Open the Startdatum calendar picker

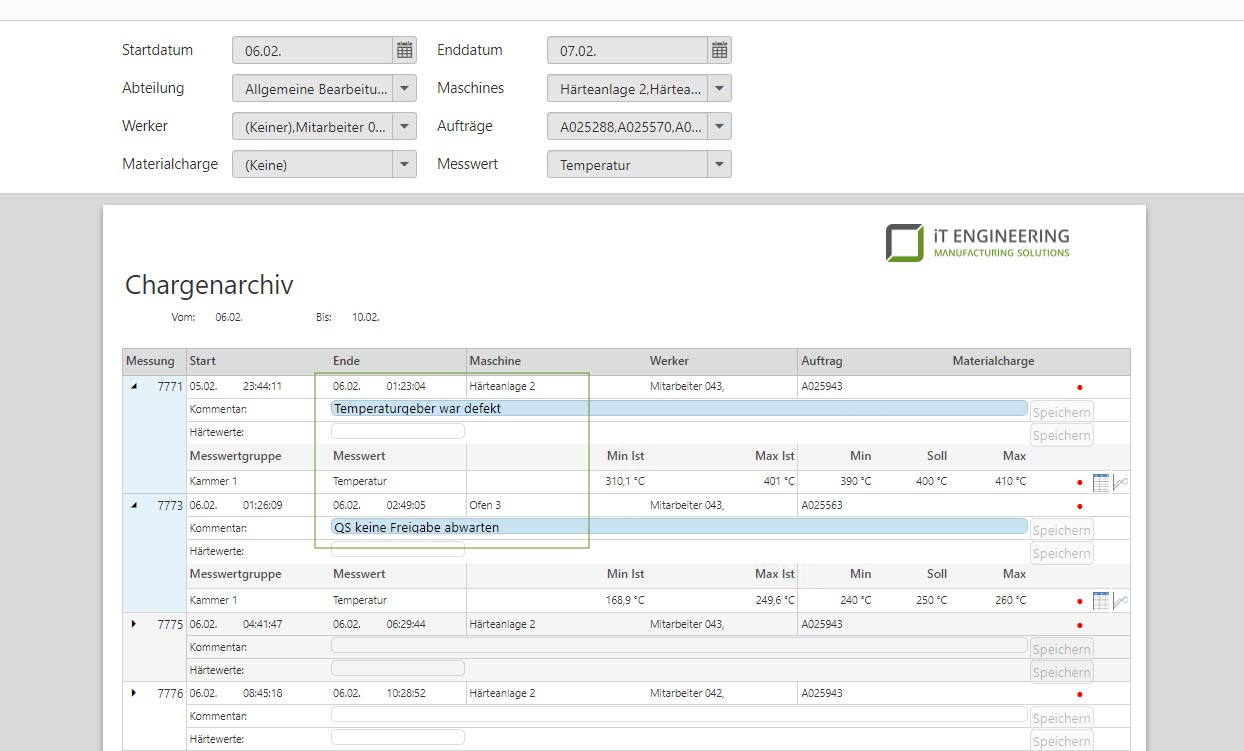point(404,50)
